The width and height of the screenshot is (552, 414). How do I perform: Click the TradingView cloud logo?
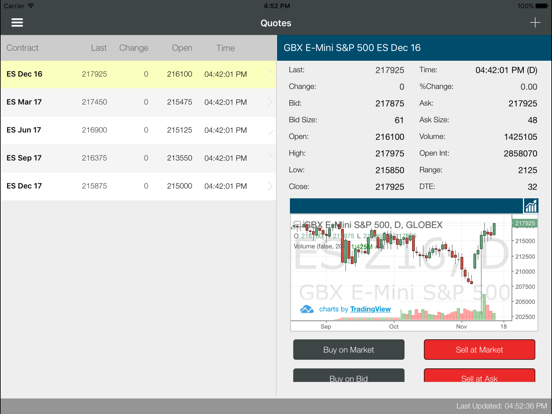click(x=307, y=309)
